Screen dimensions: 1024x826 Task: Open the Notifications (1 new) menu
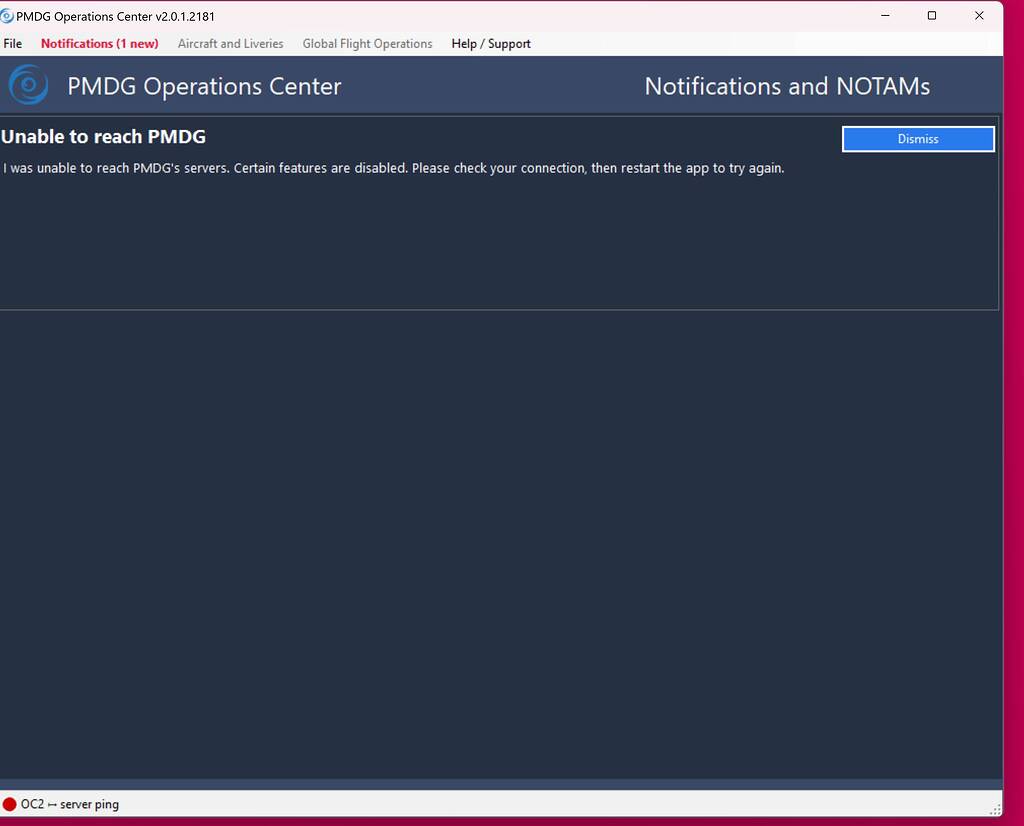tap(98, 43)
